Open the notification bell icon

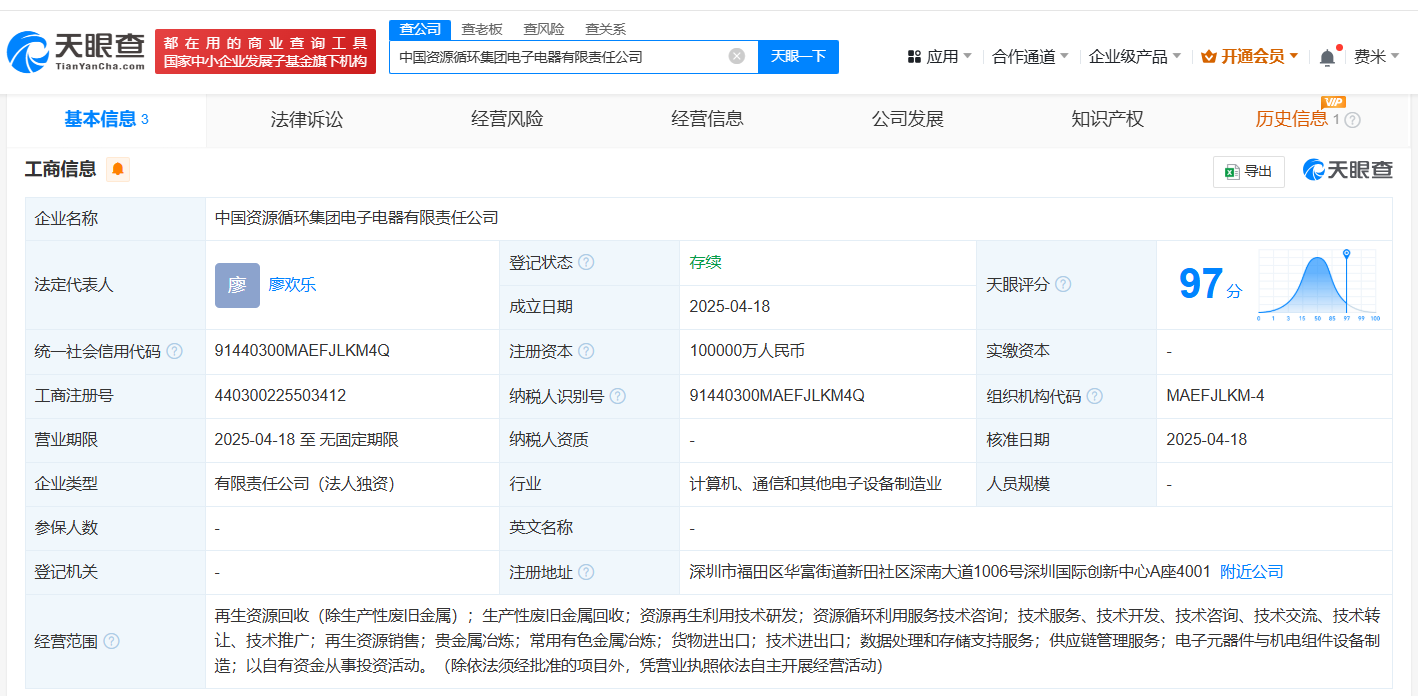(x=1327, y=57)
